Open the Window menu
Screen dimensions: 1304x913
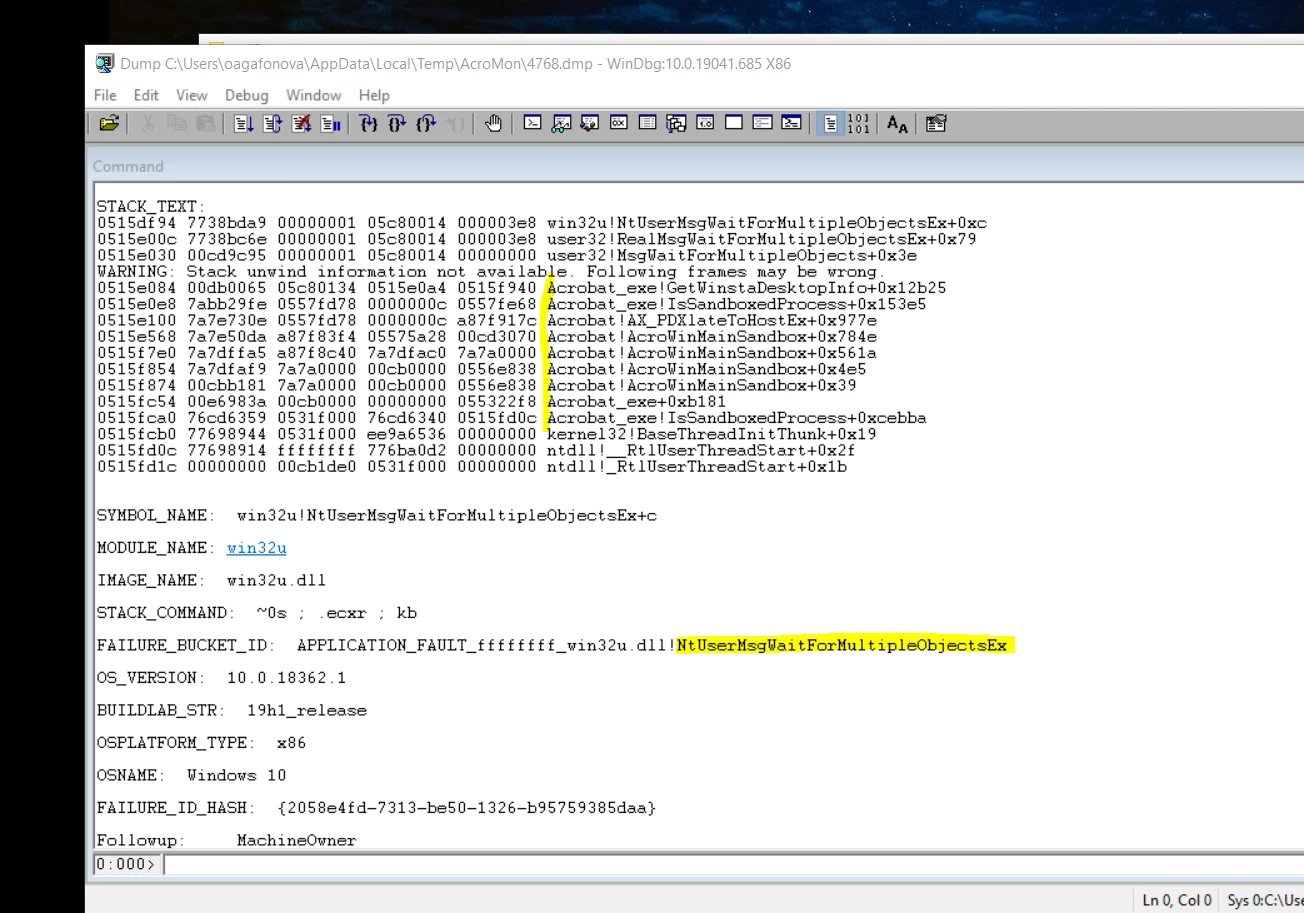(x=313, y=95)
